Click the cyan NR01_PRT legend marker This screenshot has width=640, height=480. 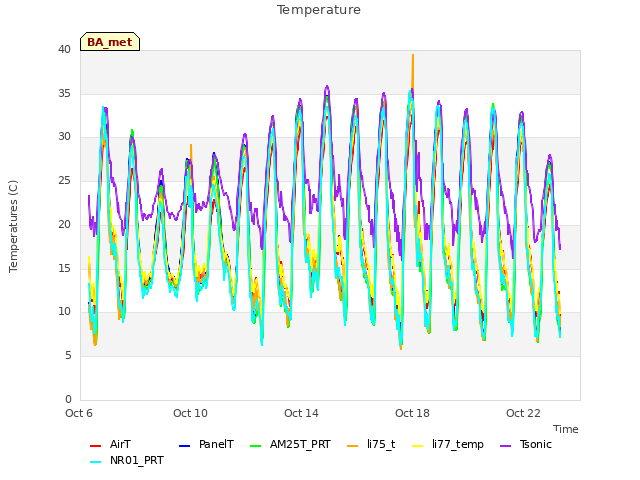pos(95,461)
